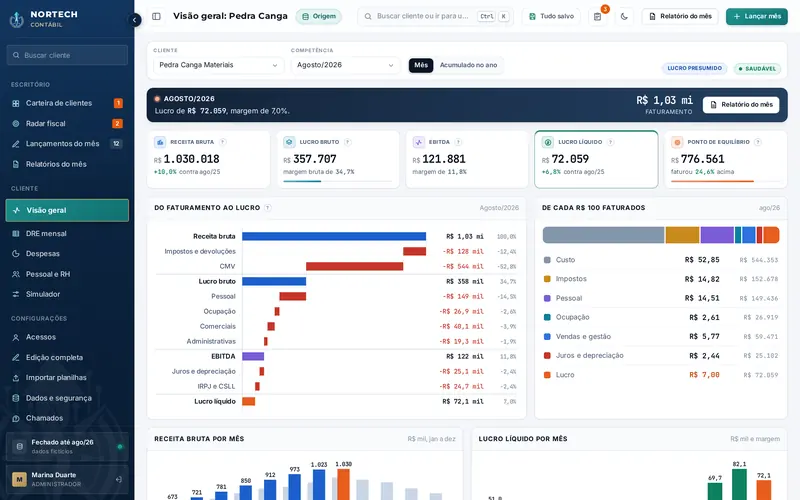The height and width of the screenshot is (500, 800).
Task: Click the 'R$ 52,85' Custo value
Action: (x=702, y=260)
